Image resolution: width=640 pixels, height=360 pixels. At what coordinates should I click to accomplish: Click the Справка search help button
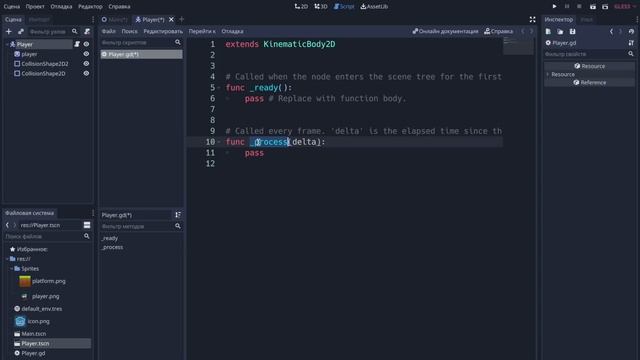point(498,31)
